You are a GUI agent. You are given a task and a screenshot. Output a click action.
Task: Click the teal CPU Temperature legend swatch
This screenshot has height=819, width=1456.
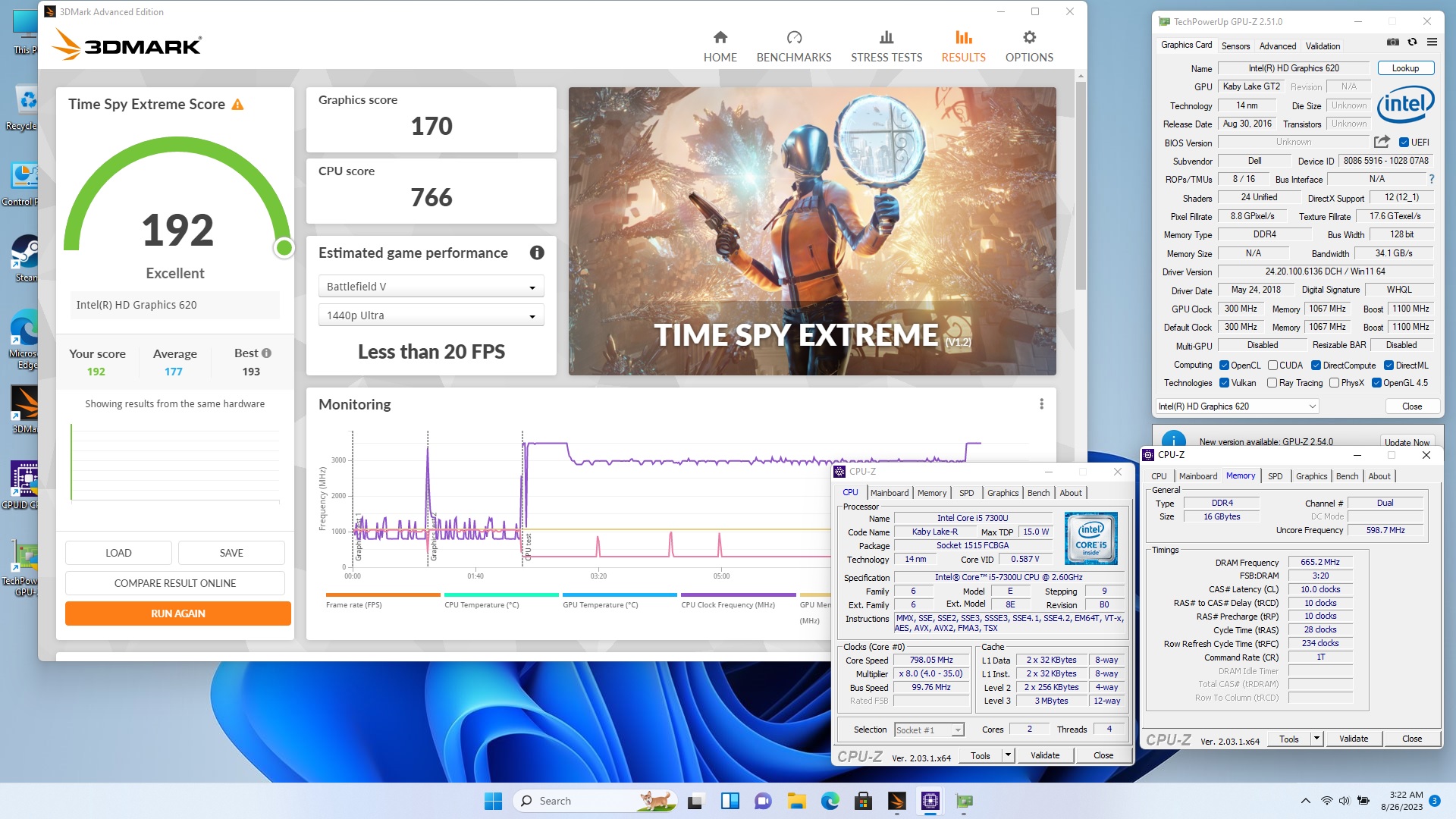click(x=501, y=595)
